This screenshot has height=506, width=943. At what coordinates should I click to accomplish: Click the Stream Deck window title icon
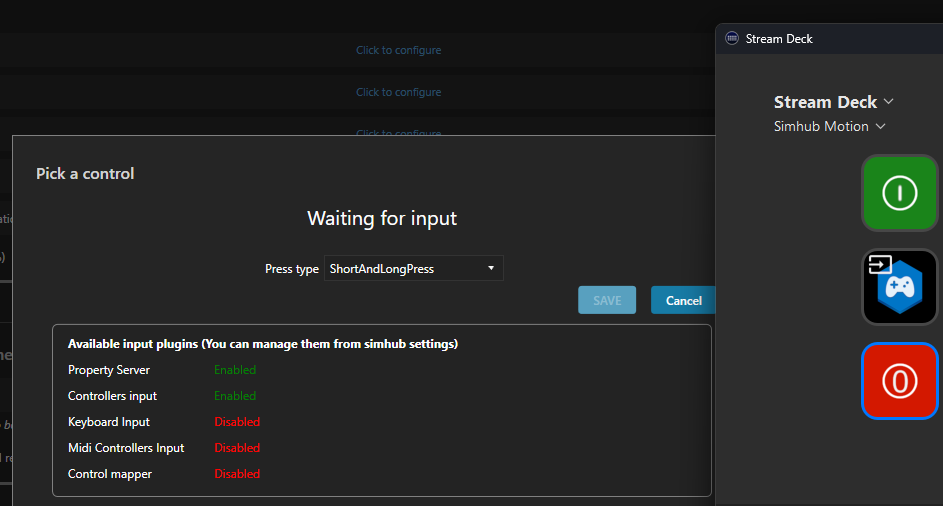732,39
